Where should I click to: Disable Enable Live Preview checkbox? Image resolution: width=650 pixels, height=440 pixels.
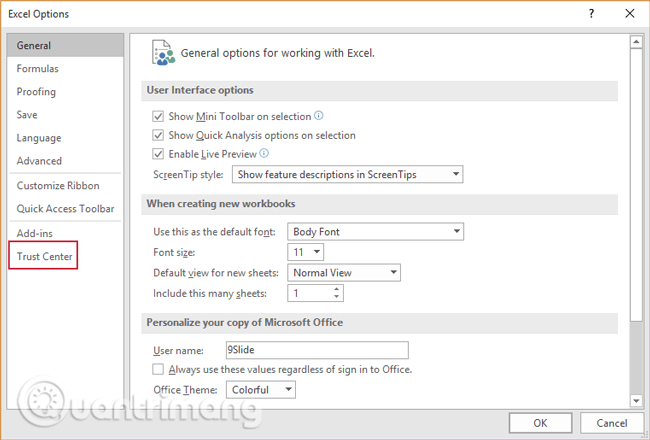pyautogui.click(x=158, y=154)
